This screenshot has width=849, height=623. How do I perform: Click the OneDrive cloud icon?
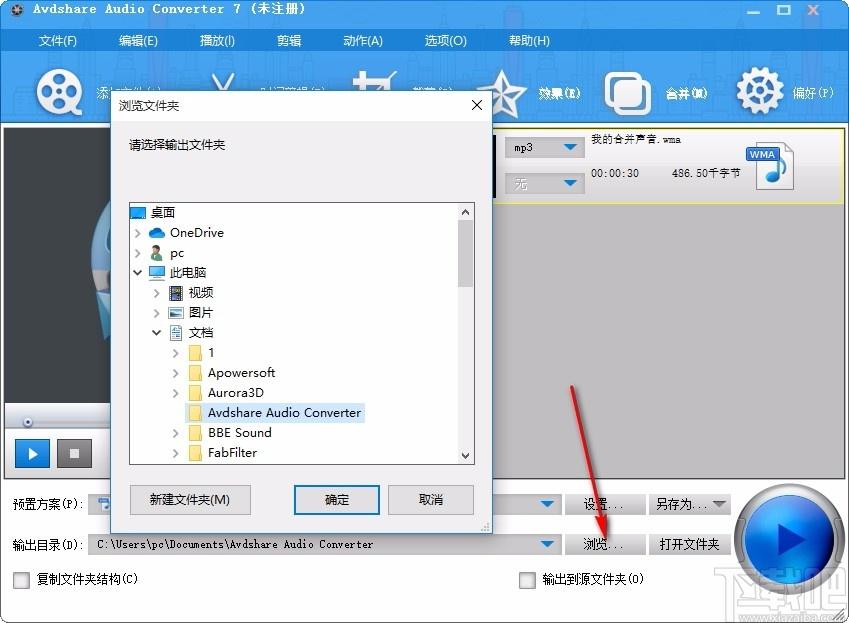(156, 233)
